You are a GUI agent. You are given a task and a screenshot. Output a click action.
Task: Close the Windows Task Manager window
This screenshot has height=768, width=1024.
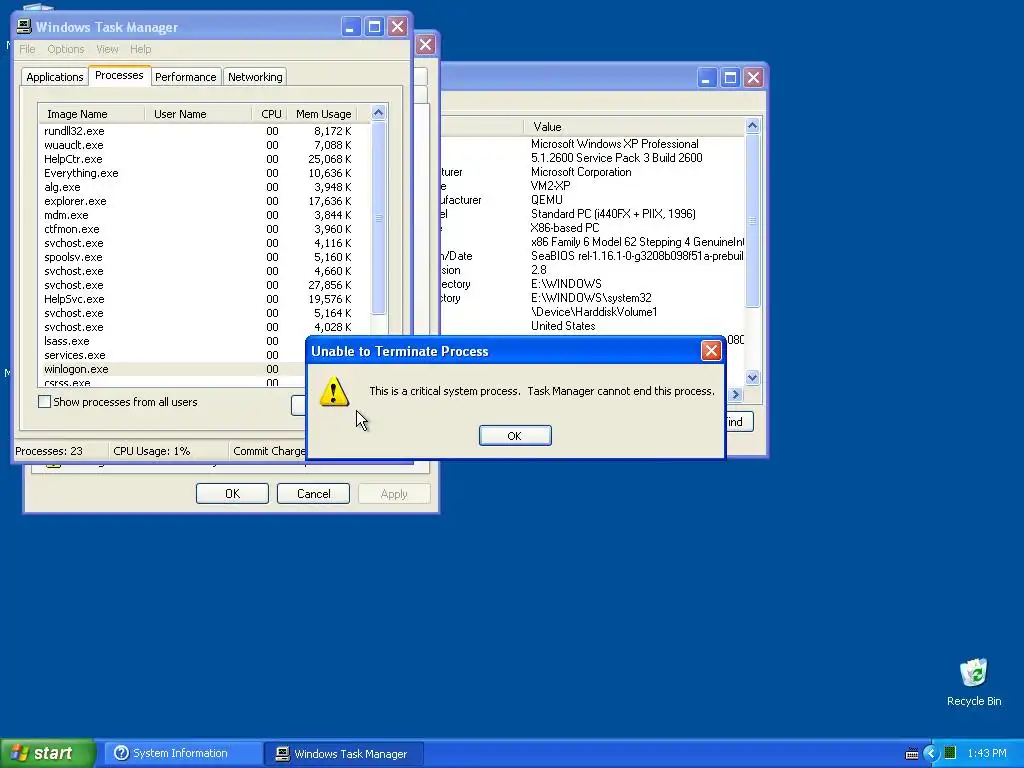point(397,27)
